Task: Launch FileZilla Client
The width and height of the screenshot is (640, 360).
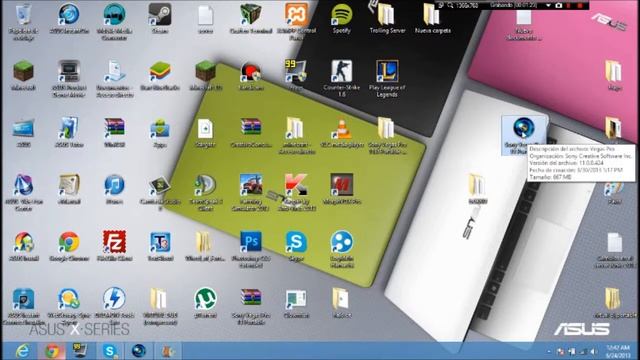Action: tap(114, 242)
